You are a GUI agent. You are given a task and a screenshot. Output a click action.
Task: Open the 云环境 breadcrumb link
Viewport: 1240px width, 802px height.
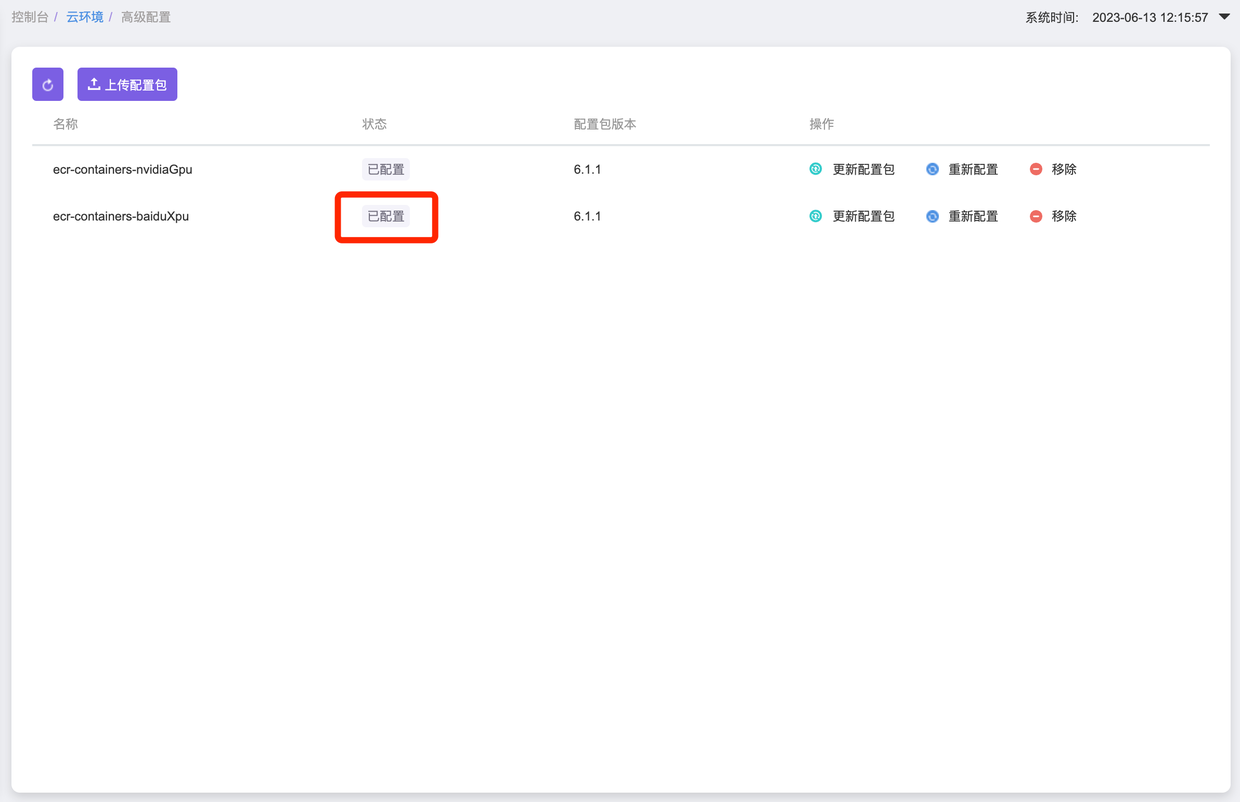tap(85, 17)
